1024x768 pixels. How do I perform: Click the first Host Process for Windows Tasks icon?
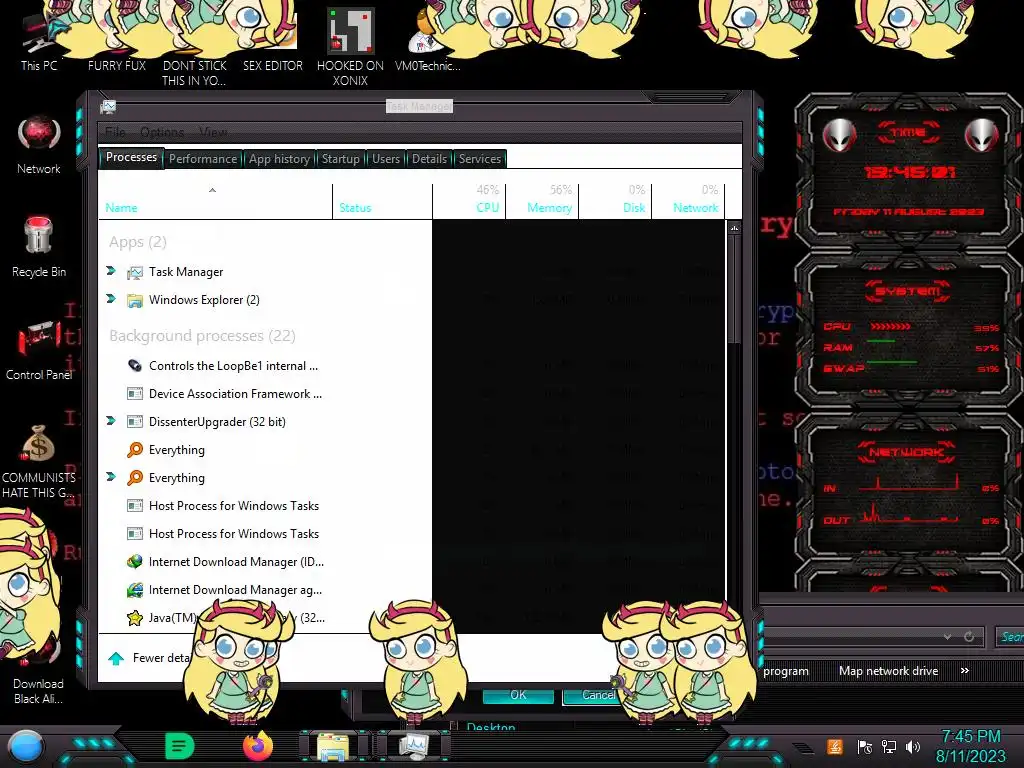click(135, 506)
